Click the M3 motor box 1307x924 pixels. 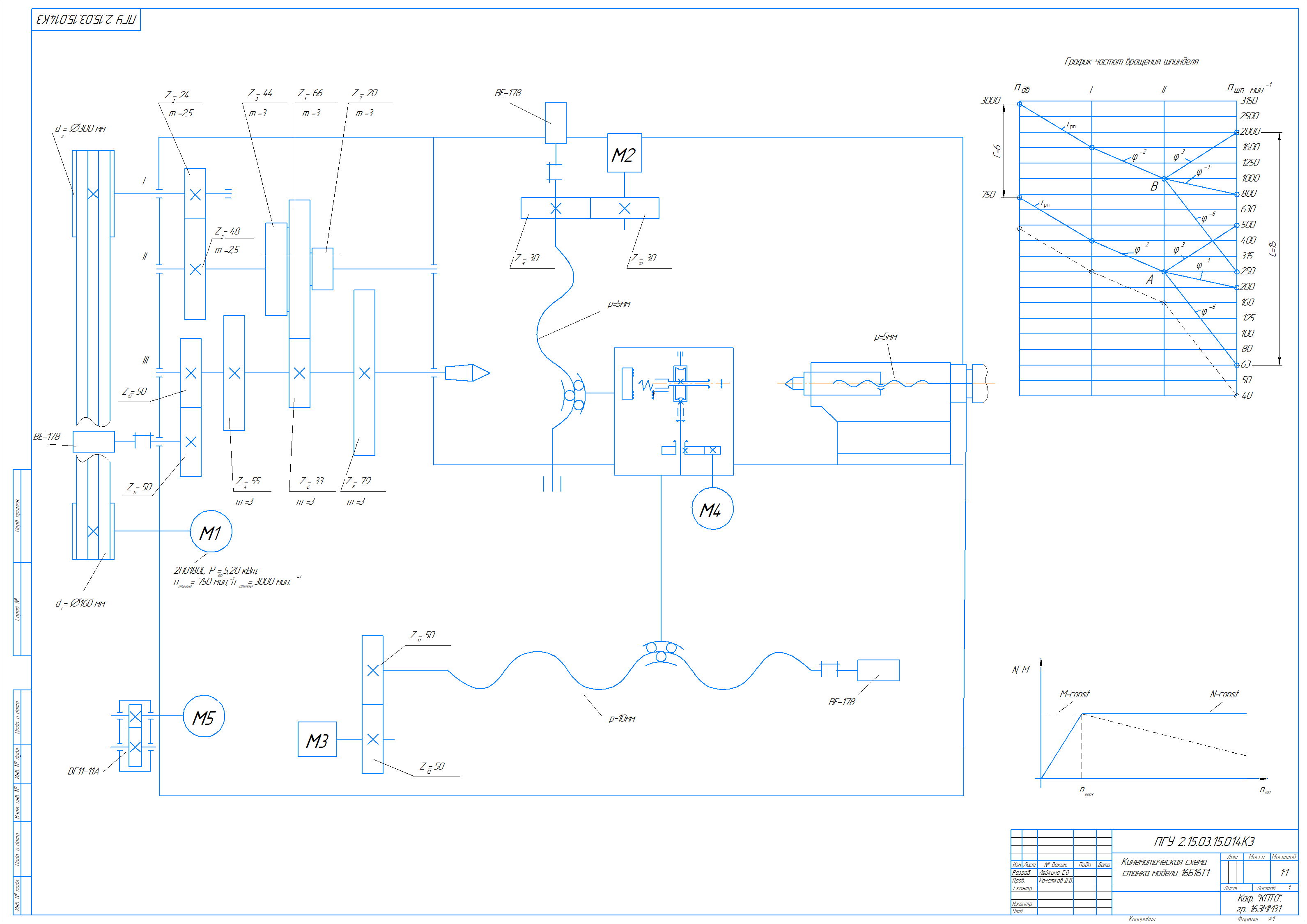tap(317, 739)
